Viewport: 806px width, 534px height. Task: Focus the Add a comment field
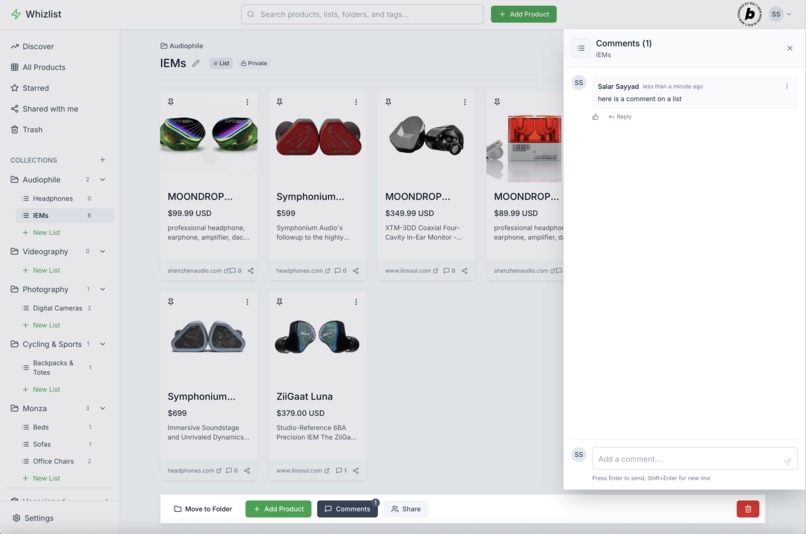[694, 458]
